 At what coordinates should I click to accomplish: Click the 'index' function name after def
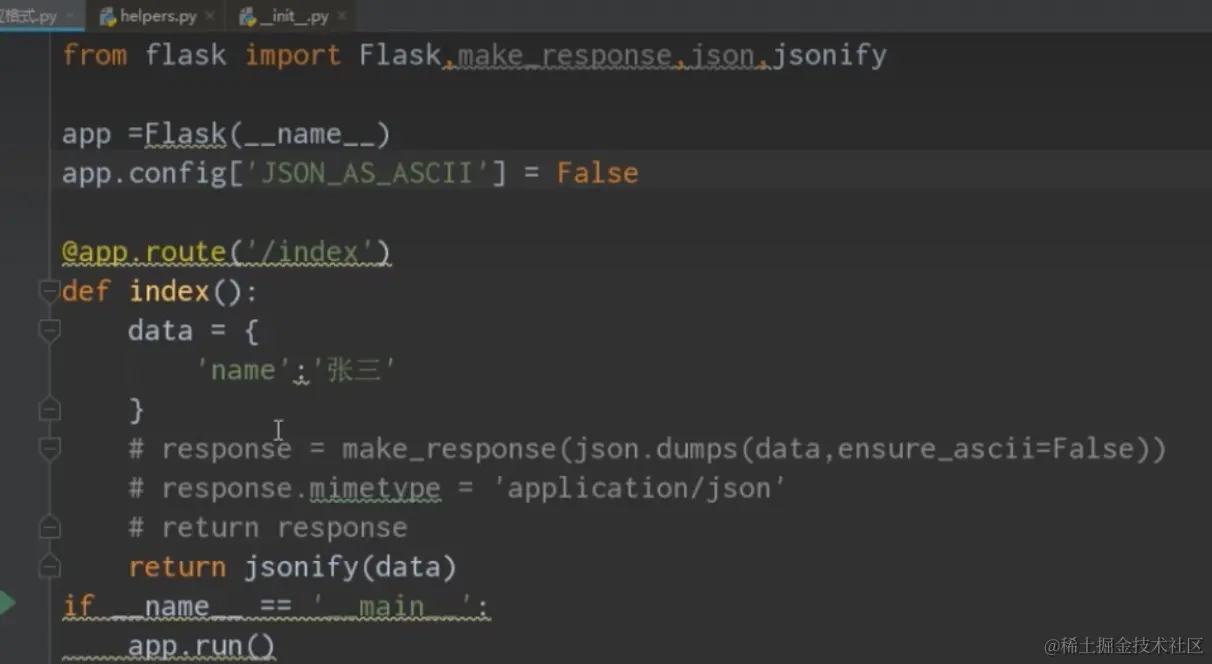(169, 291)
